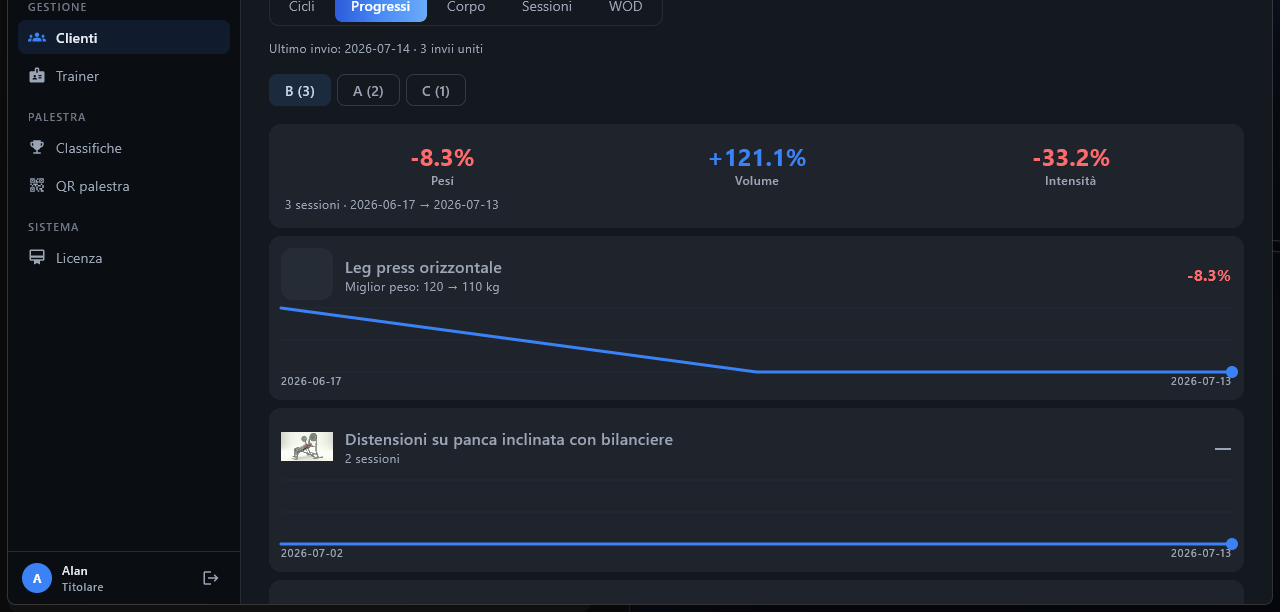This screenshot has height=612, width=1280.
Task: Click the blue avatar circle for Alan
Action: (x=37, y=578)
